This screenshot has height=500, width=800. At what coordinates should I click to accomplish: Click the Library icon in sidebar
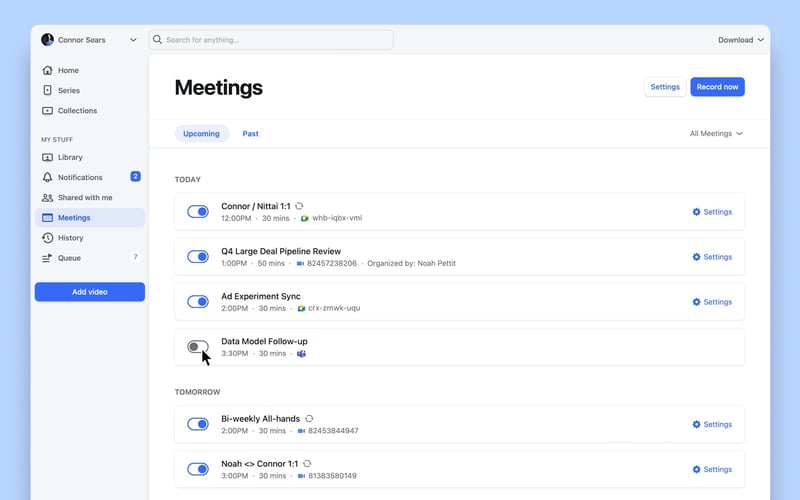pos(47,158)
